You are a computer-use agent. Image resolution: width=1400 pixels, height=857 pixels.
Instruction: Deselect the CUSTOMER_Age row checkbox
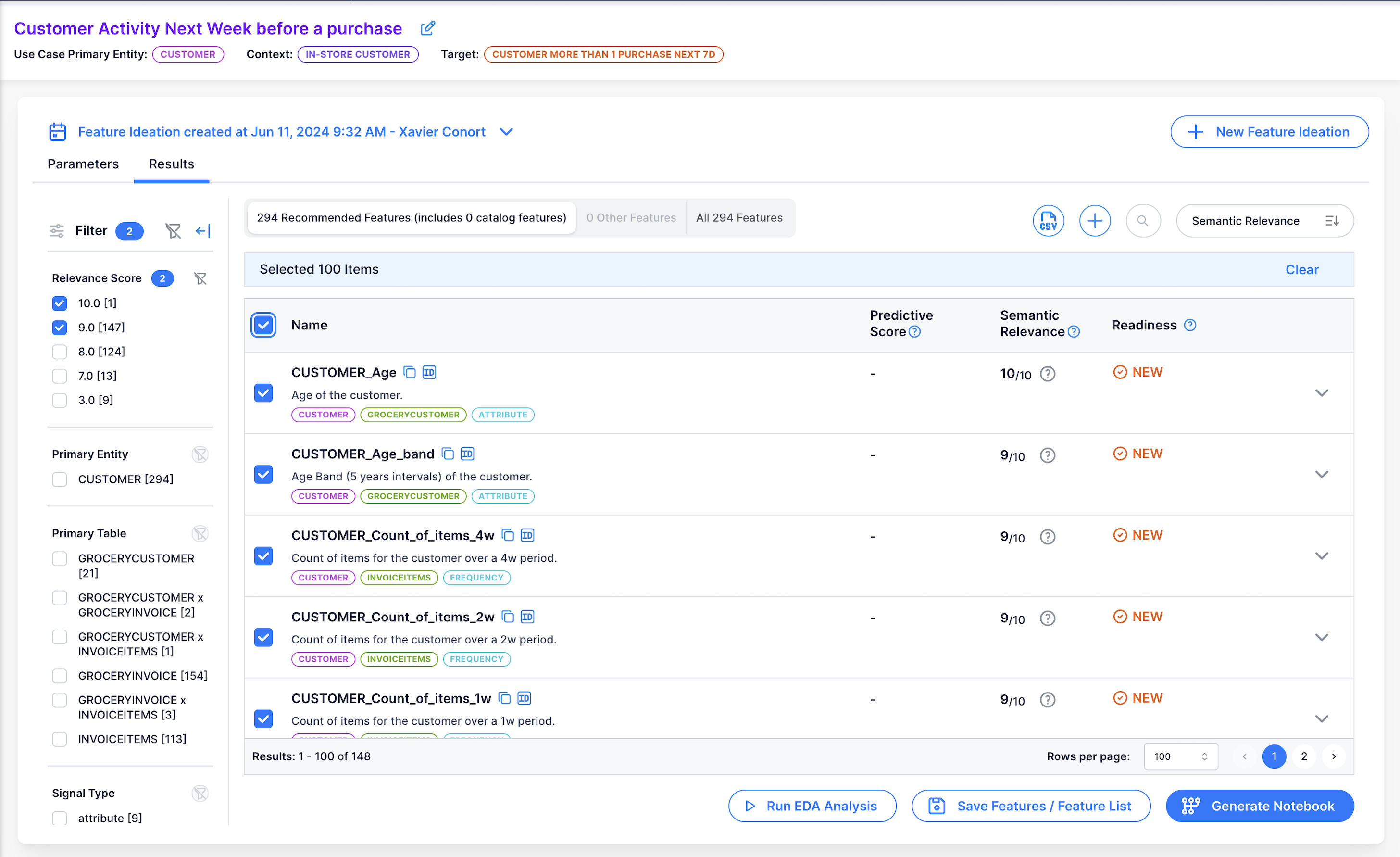click(x=263, y=393)
